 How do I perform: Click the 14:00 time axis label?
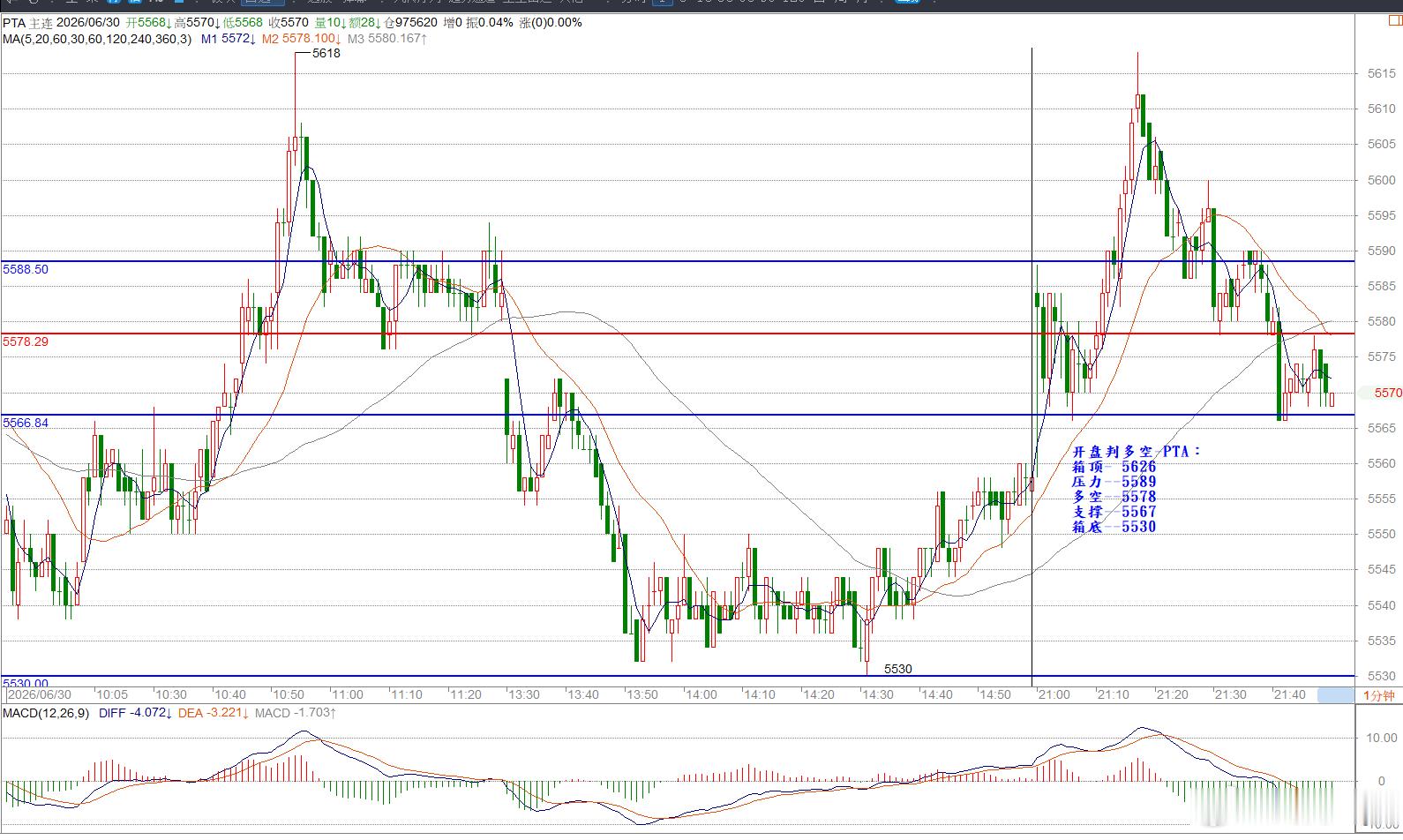click(701, 695)
